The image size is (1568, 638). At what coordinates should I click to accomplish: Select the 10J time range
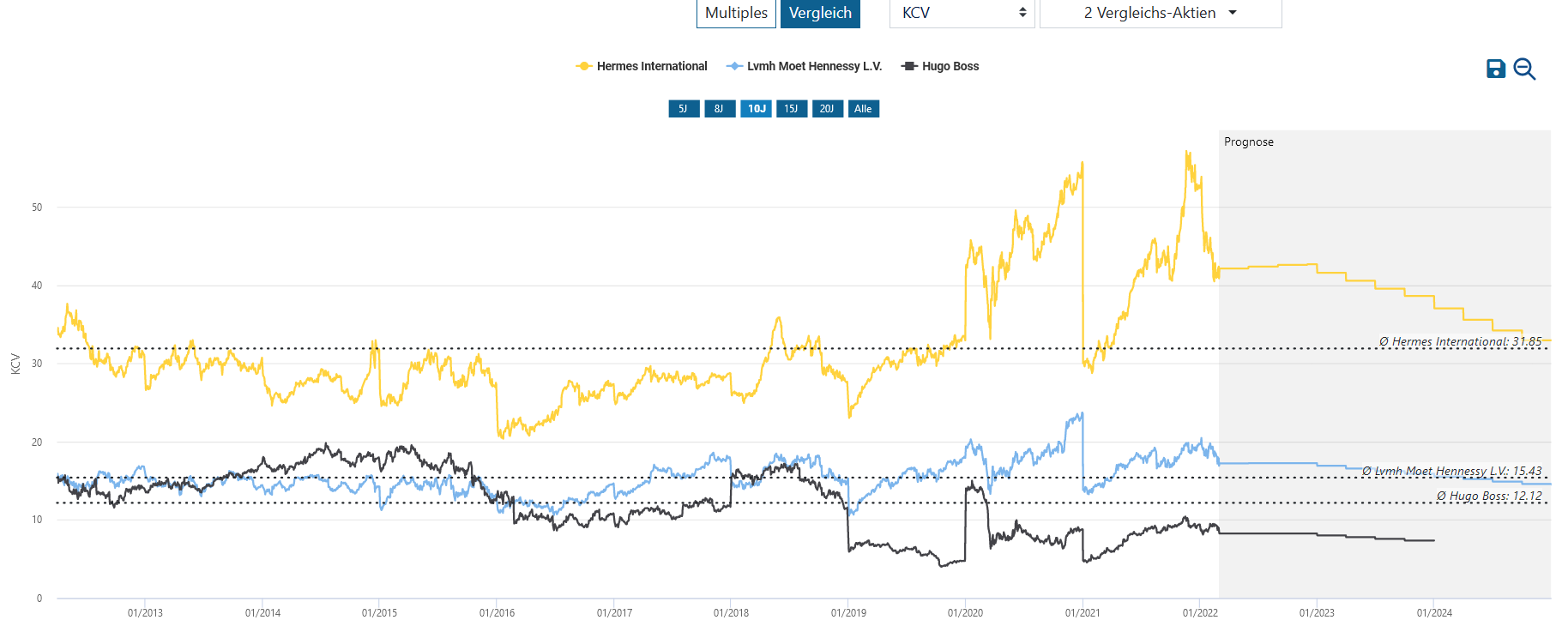pos(756,109)
